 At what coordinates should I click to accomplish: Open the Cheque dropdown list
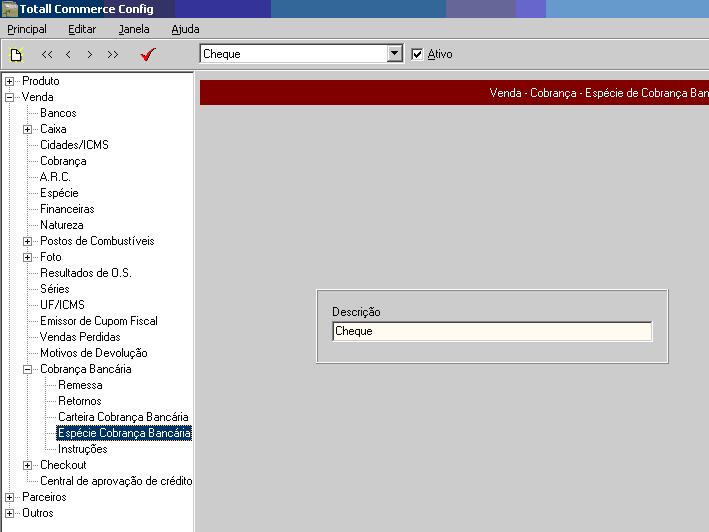(394, 54)
